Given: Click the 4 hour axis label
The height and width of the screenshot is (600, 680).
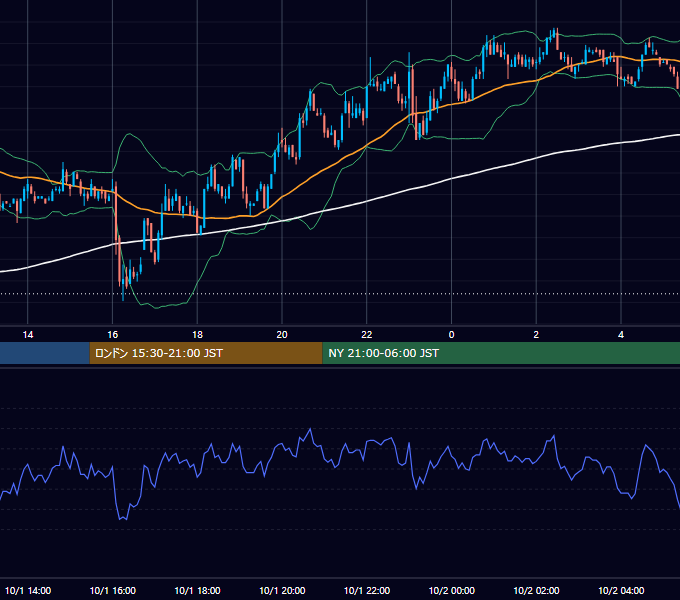Looking at the screenshot, I should (621, 335).
